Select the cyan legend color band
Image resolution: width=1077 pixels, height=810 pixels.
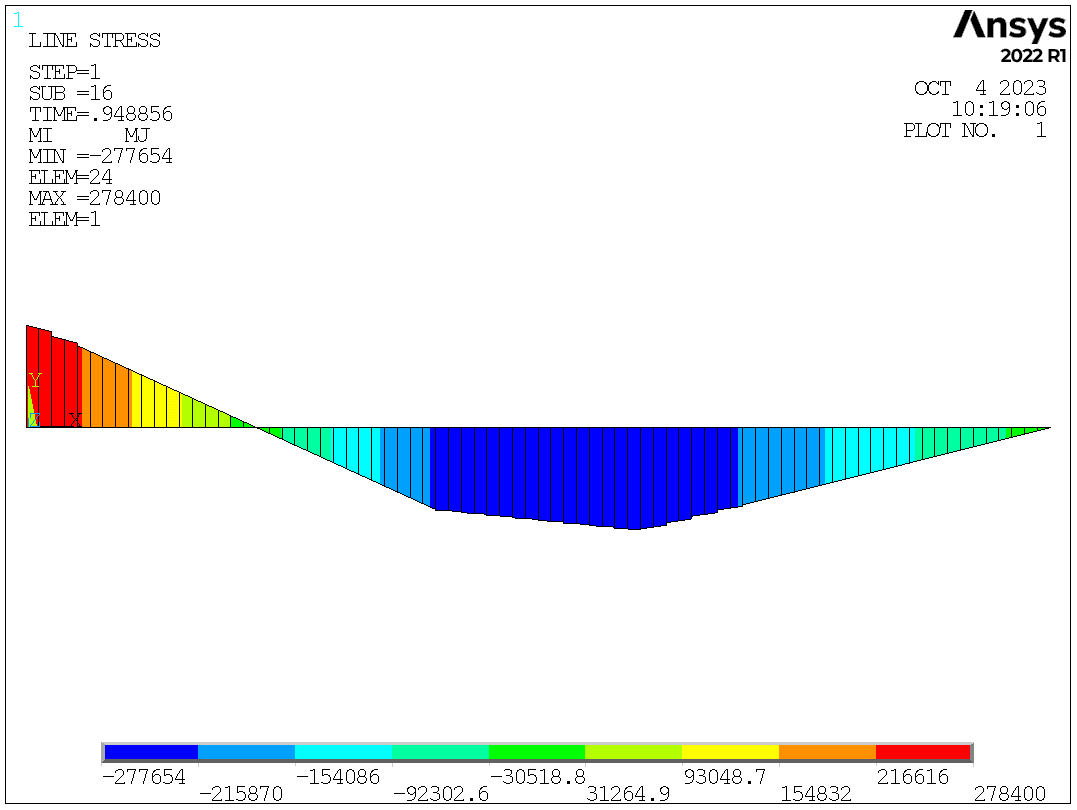point(343,752)
